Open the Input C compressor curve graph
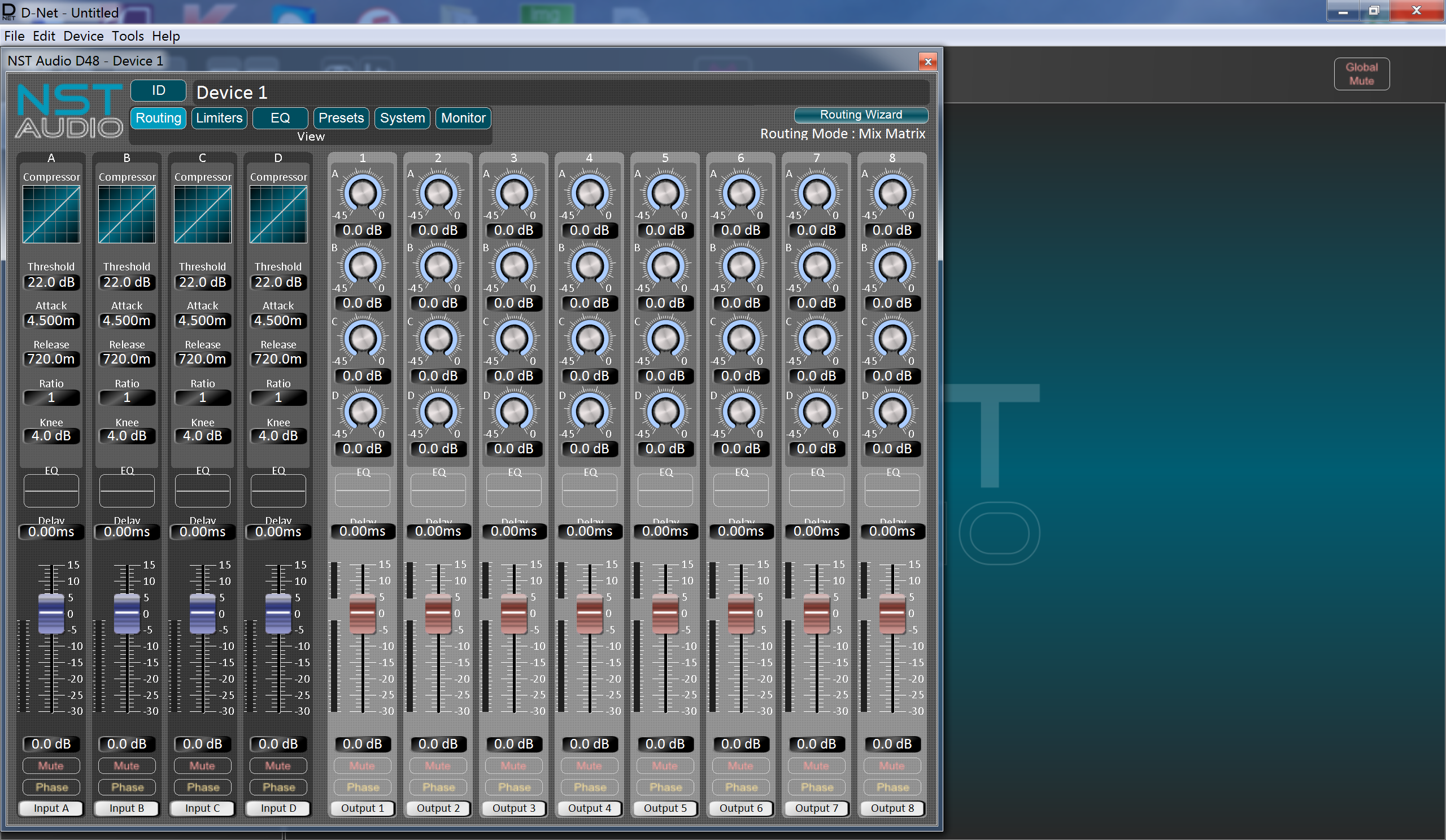 tap(203, 215)
